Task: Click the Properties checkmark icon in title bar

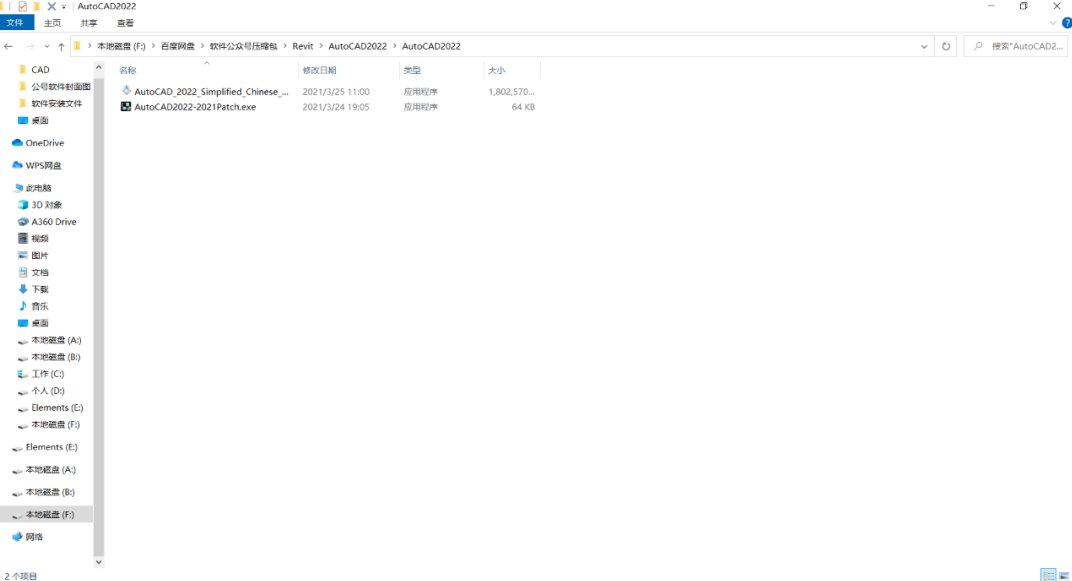Action: [23, 6]
